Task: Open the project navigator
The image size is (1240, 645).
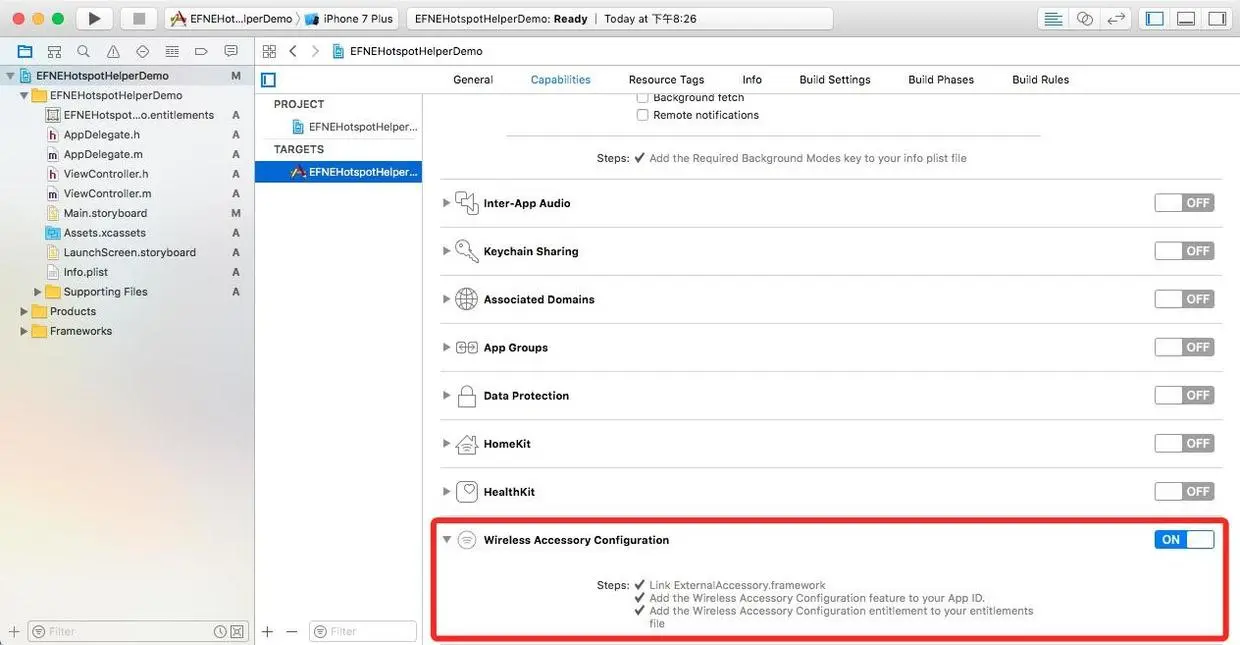Action: (25, 51)
